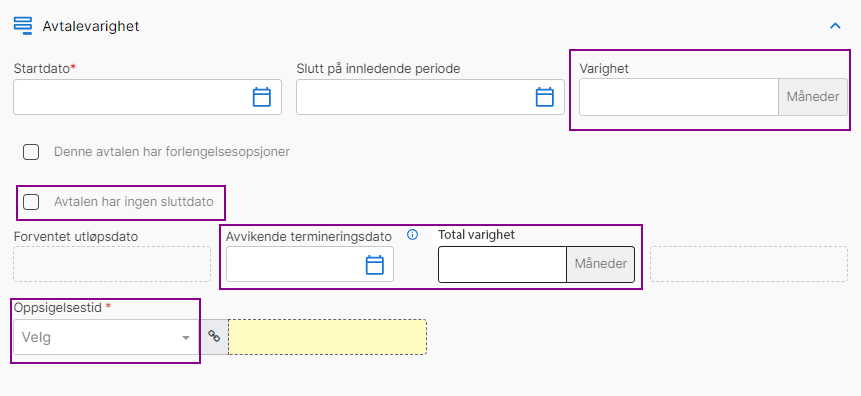Click the Måneder unit beside Varighet
The height and width of the screenshot is (396, 861).
tap(813, 97)
